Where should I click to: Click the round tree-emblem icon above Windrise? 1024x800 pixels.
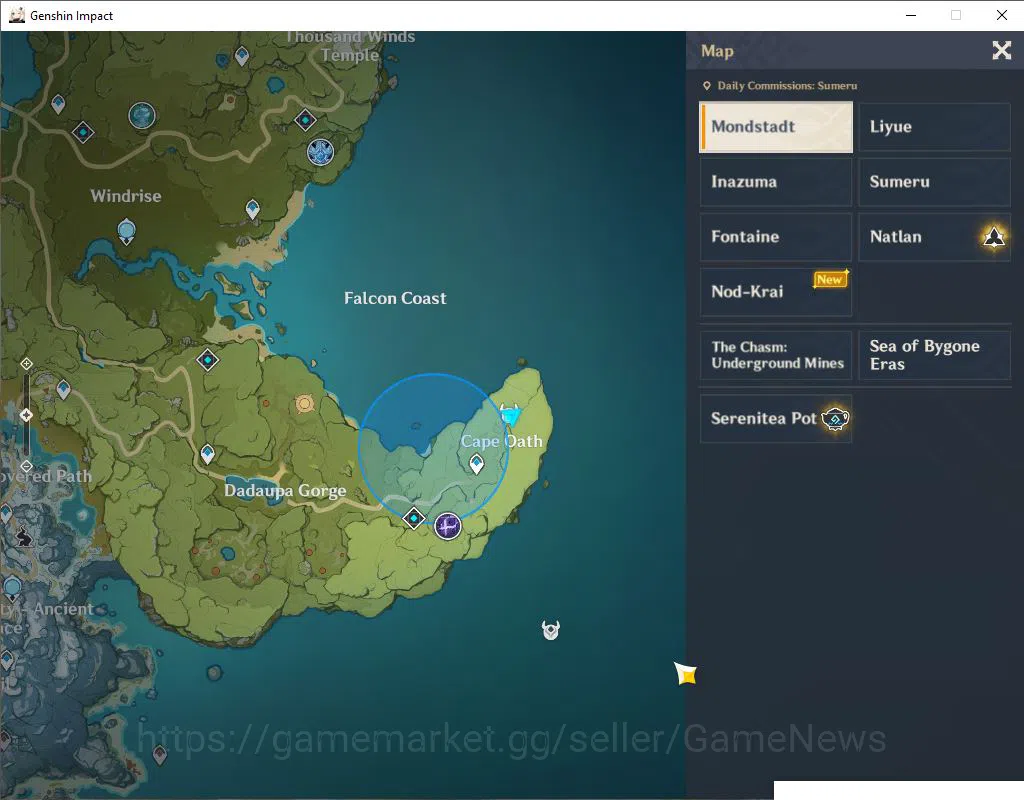(x=142, y=116)
